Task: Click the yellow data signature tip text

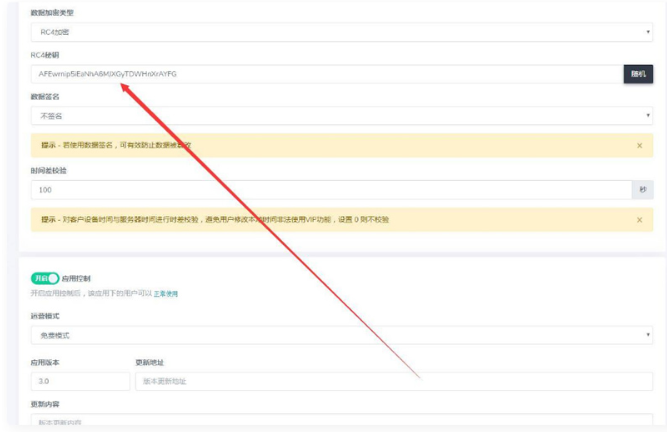Action: [116, 146]
